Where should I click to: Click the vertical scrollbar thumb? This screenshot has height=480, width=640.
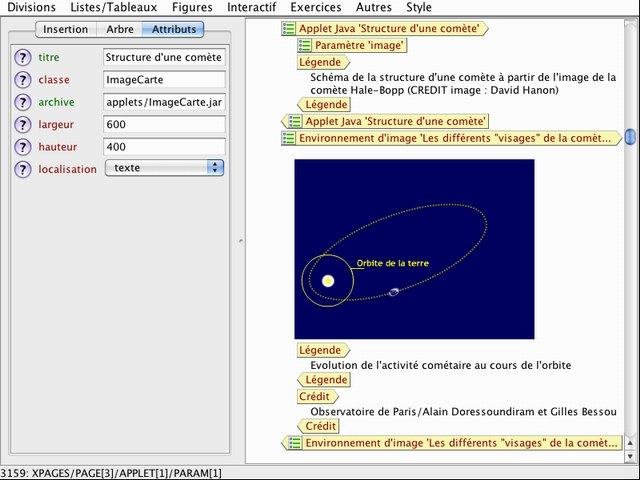[630, 137]
